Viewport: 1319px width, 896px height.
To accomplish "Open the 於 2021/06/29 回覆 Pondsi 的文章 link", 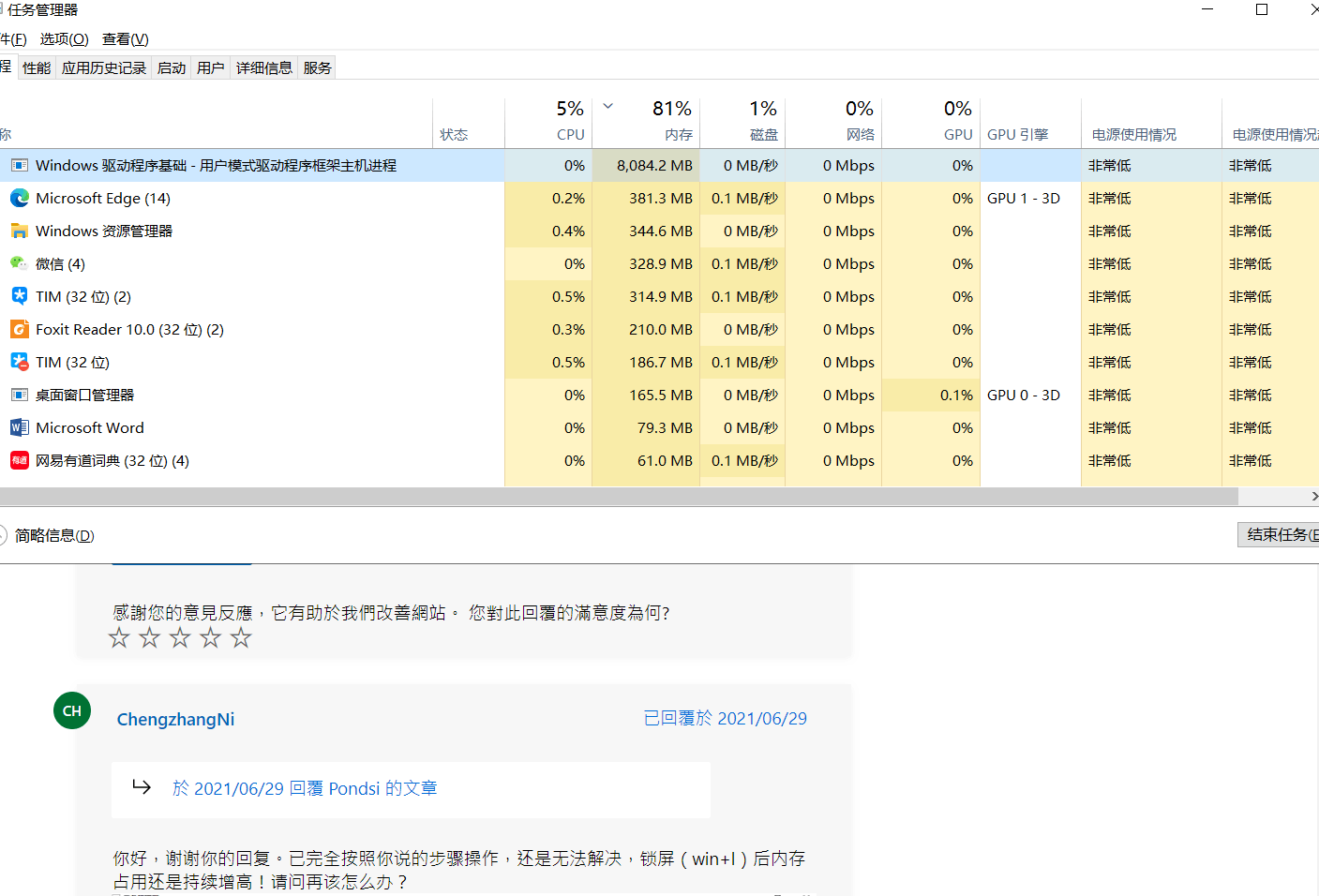I will (305, 789).
